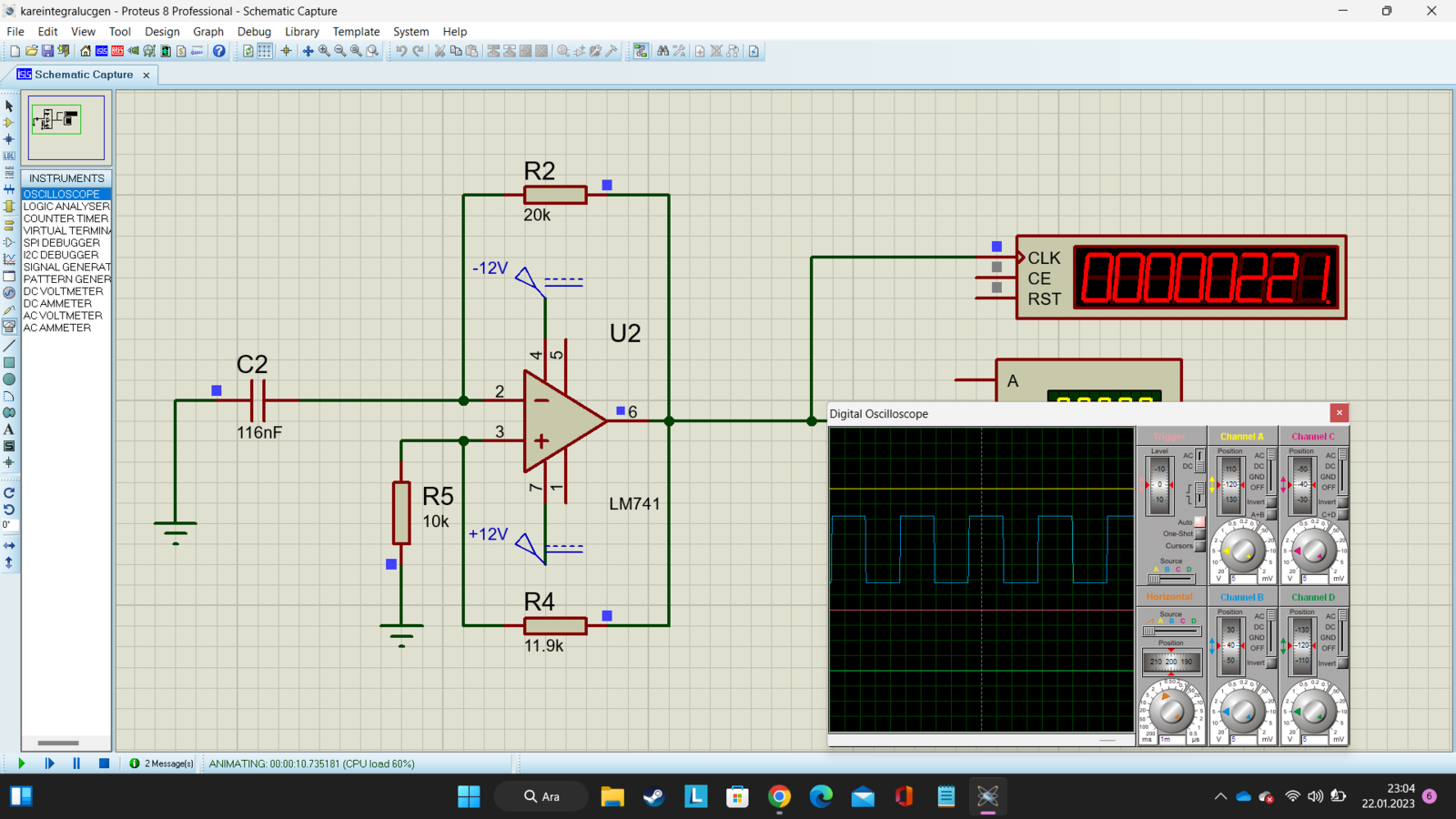Screen dimensions: 1456x819
Task: Toggle the C+D sum button
Action: (x=1342, y=514)
